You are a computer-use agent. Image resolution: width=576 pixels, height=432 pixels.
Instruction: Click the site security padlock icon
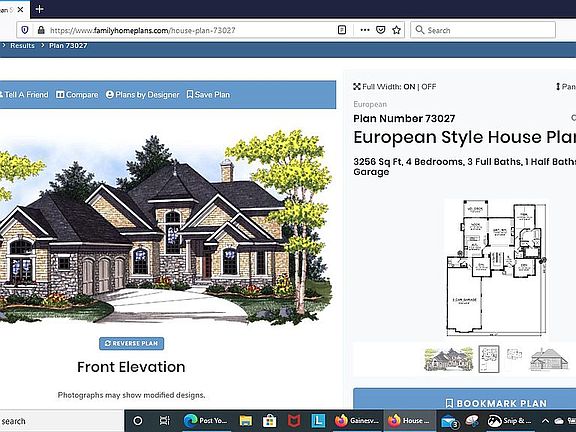click(41, 30)
